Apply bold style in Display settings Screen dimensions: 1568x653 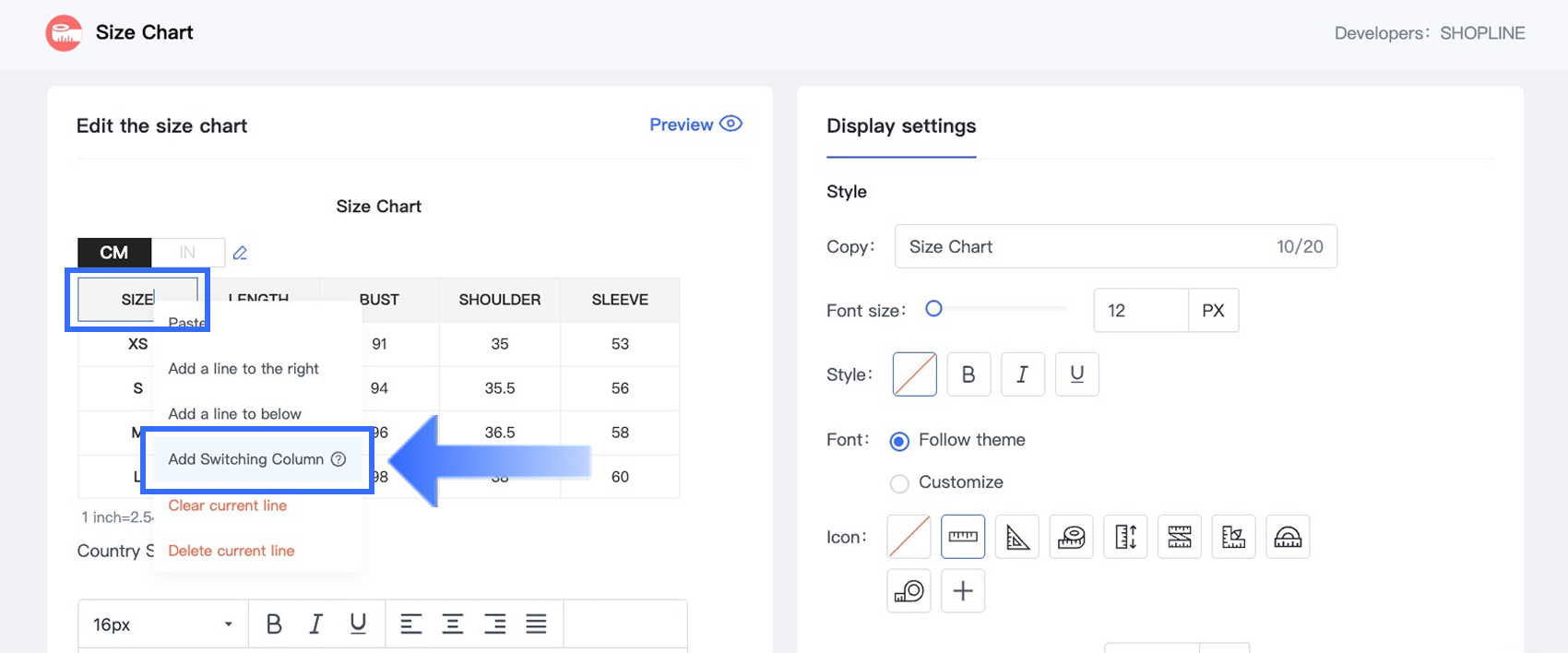click(968, 374)
